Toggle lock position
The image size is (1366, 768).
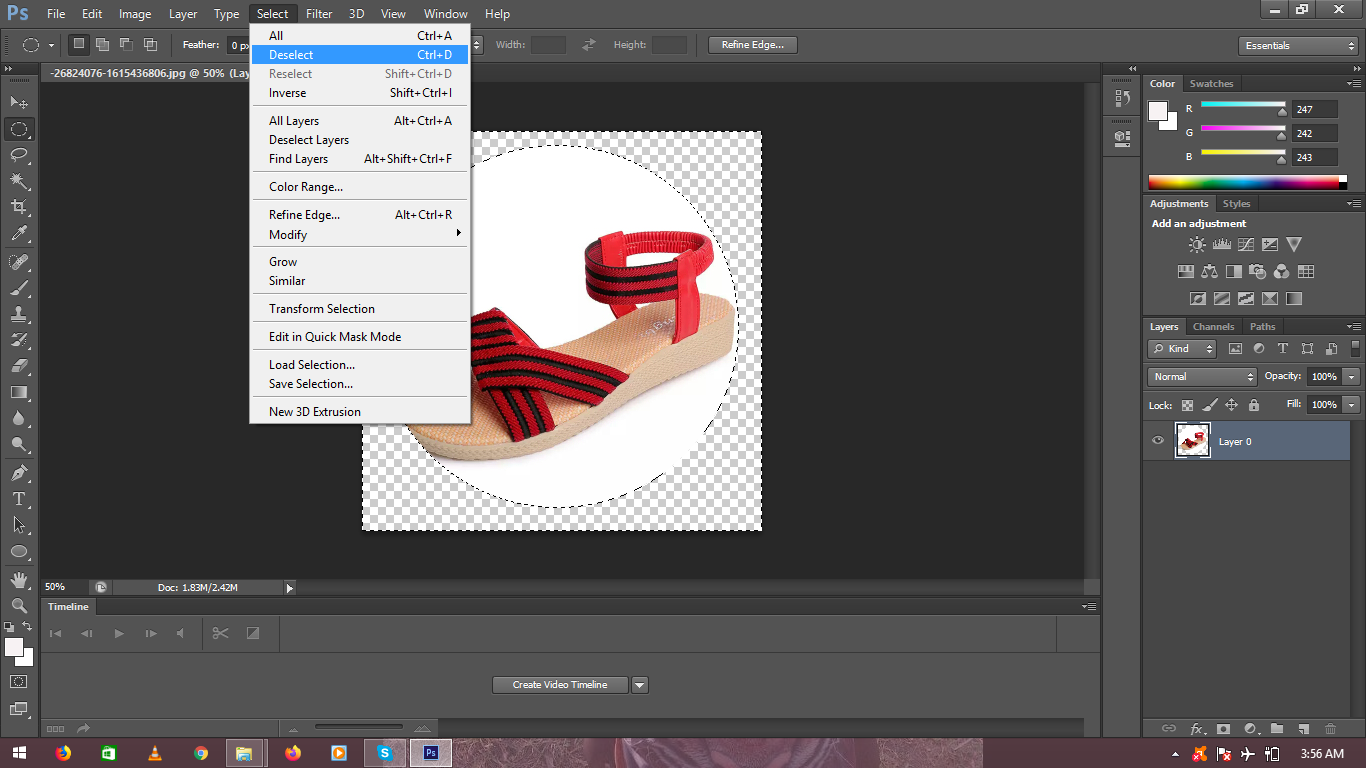pos(1231,405)
